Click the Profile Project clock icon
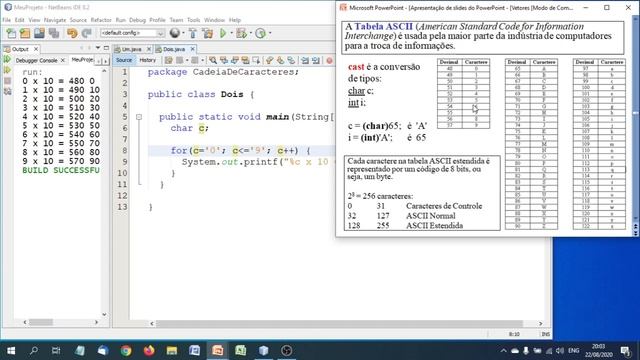The image size is (640, 360). (260, 33)
